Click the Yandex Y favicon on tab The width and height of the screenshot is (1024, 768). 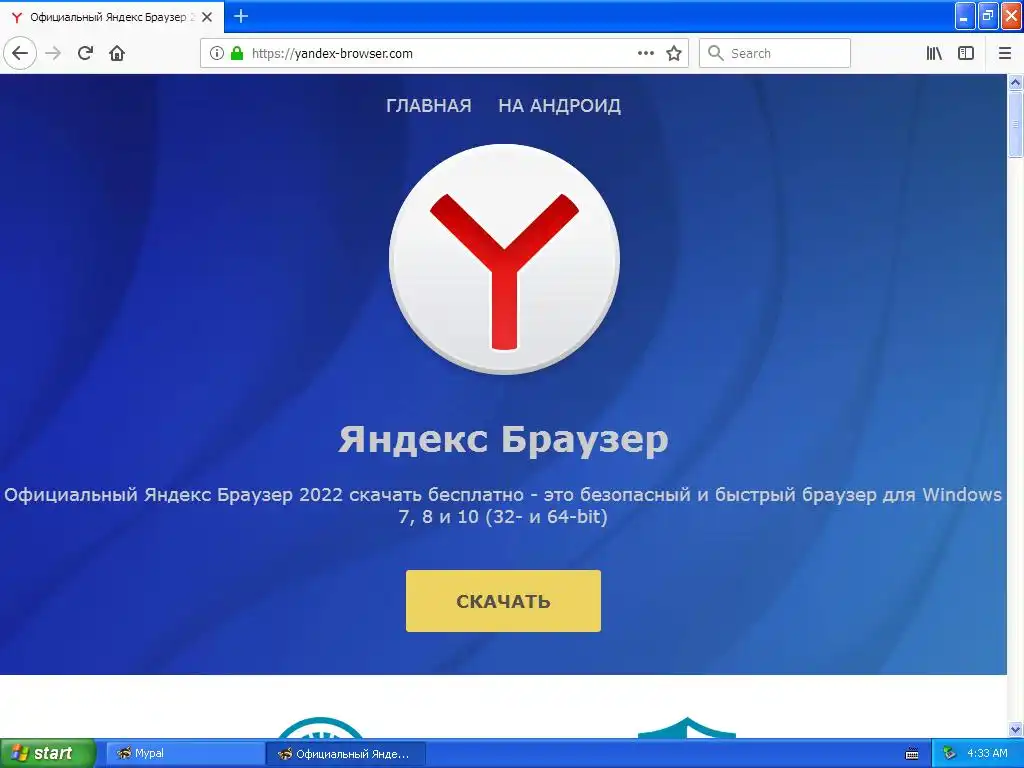coord(17,17)
